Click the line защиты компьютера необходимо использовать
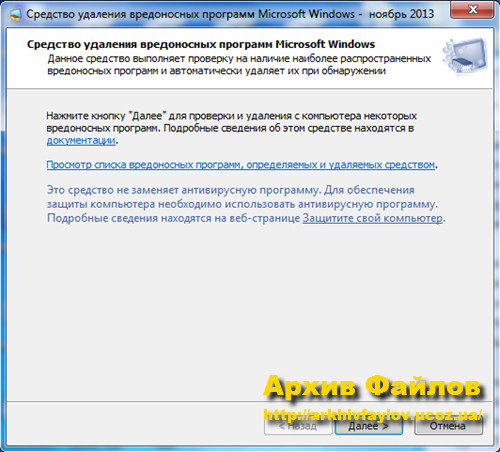This screenshot has height=452, width=500. point(242,204)
